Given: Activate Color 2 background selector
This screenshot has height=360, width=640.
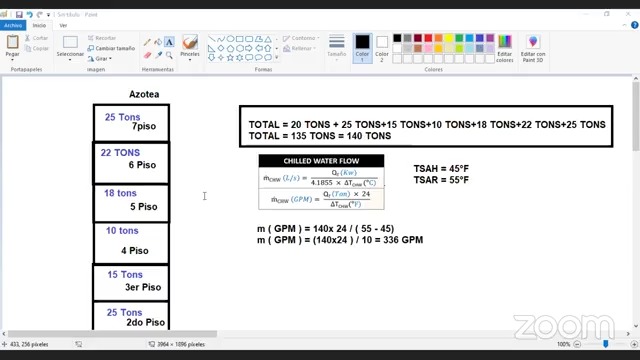Looking at the screenshot, I should click(382, 48).
